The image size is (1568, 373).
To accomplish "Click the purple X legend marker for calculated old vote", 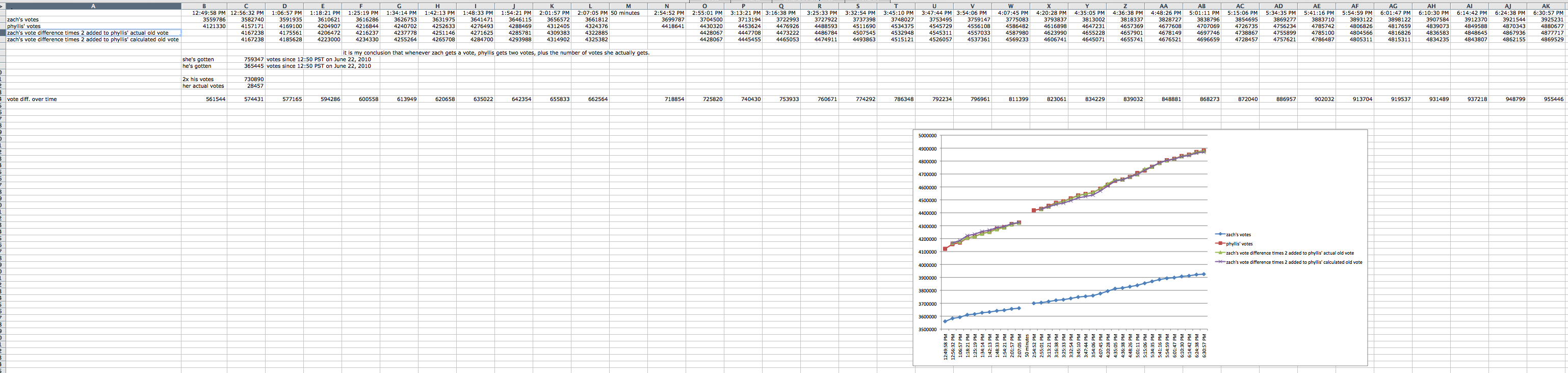I will click(1220, 262).
